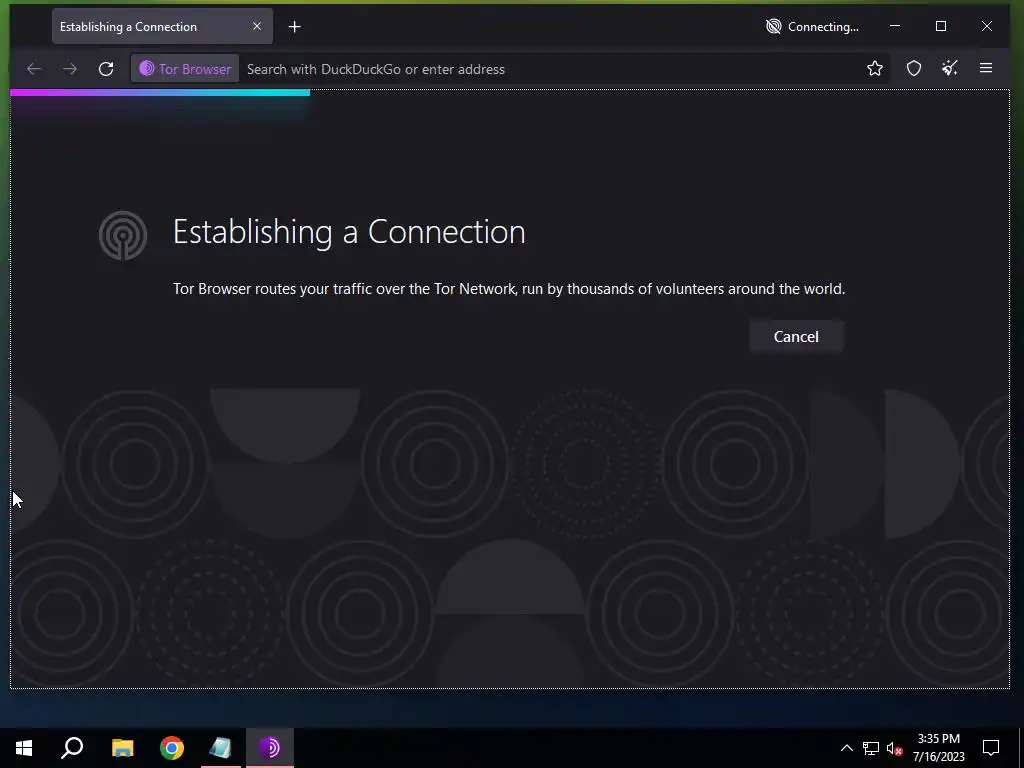This screenshot has height=768, width=1024.
Task: Cancel the Tor connection attempt
Action: click(x=796, y=336)
